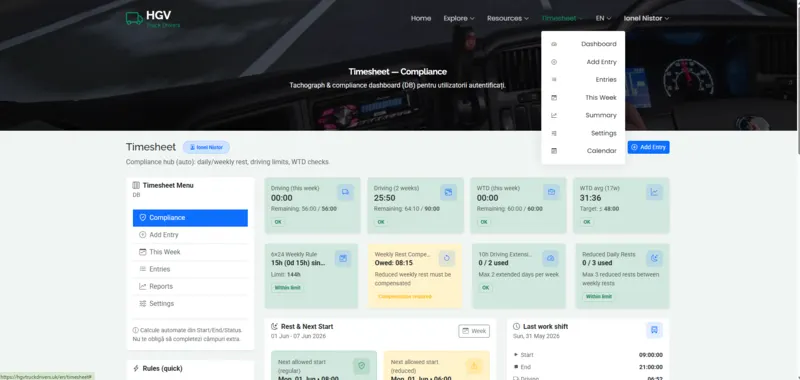Select Entries from Timesheet dropdown

click(583, 80)
